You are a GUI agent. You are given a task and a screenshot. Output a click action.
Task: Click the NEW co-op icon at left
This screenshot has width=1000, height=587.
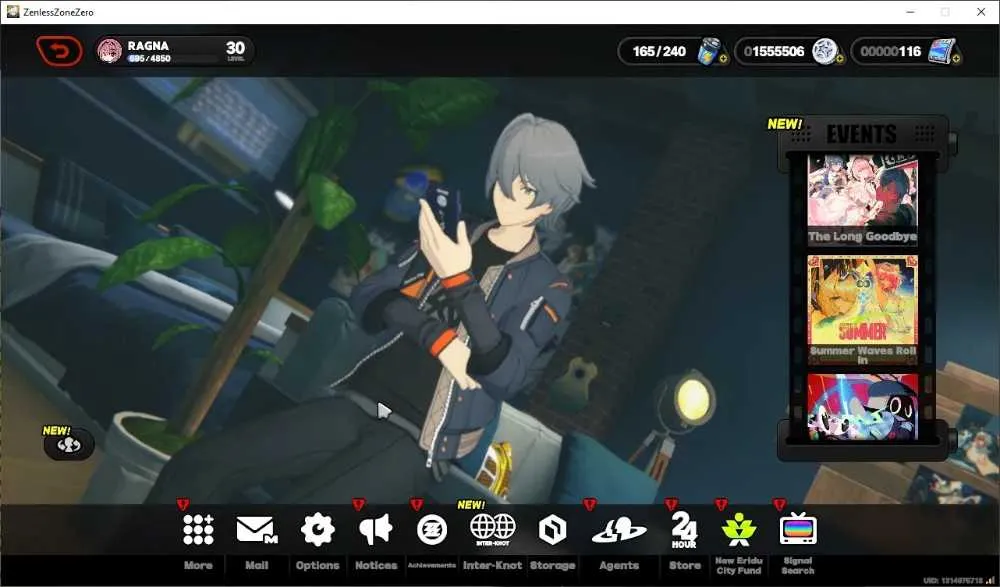[x=68, y=445]
